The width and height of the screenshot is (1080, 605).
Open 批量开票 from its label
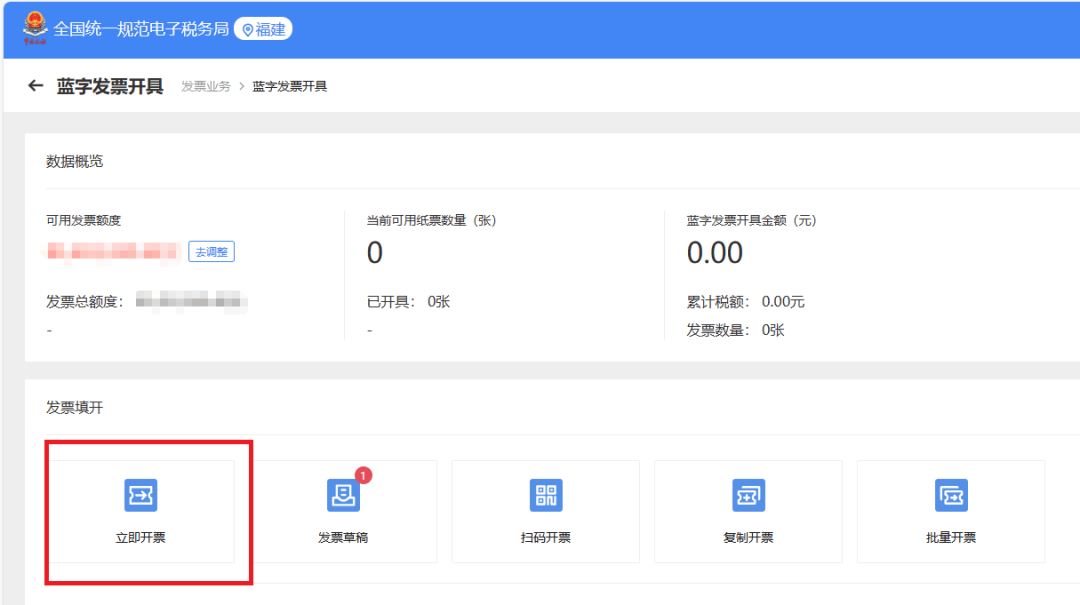pos(951,538)
